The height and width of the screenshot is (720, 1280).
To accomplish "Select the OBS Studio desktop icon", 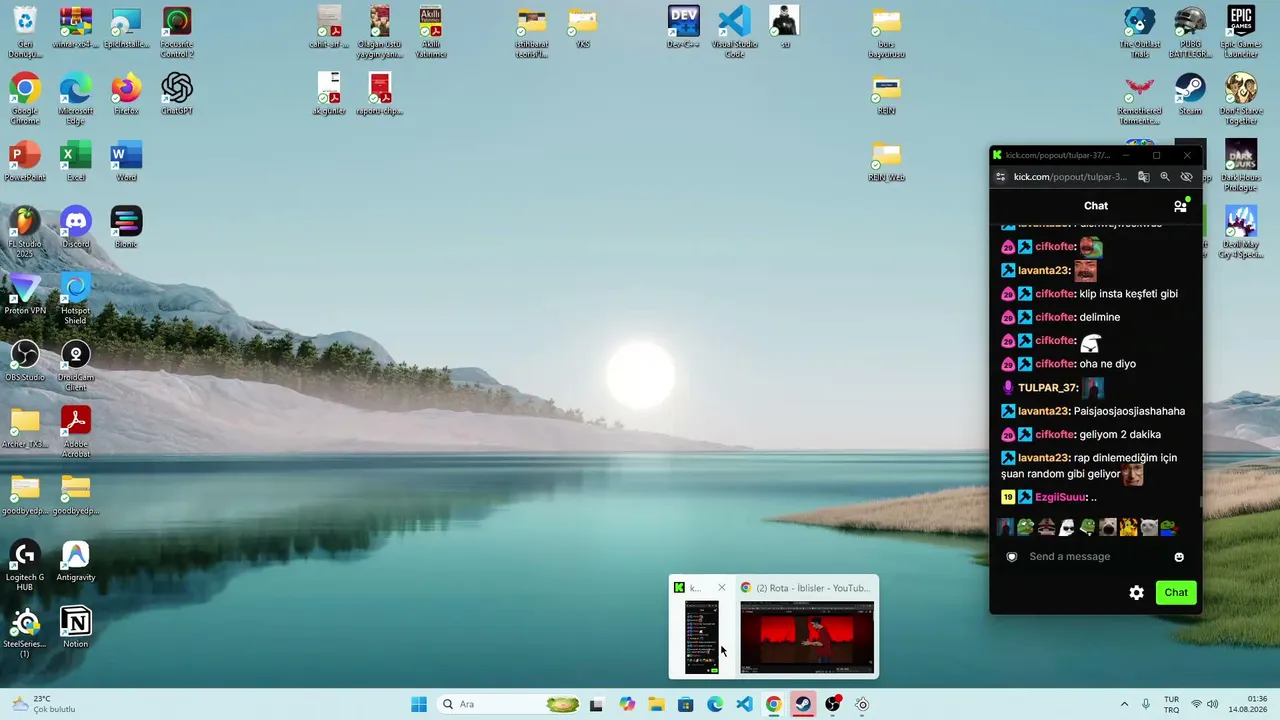I will 25,361.
